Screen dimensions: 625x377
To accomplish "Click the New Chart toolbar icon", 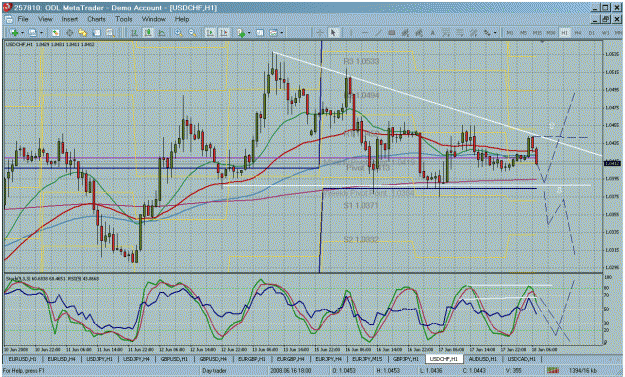I will point(14,33).
